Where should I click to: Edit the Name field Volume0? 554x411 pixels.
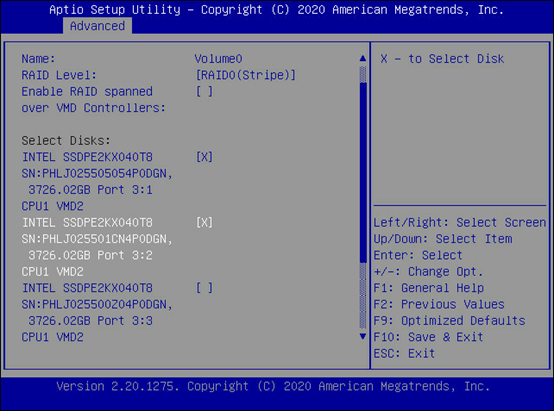tap(218, 59)
